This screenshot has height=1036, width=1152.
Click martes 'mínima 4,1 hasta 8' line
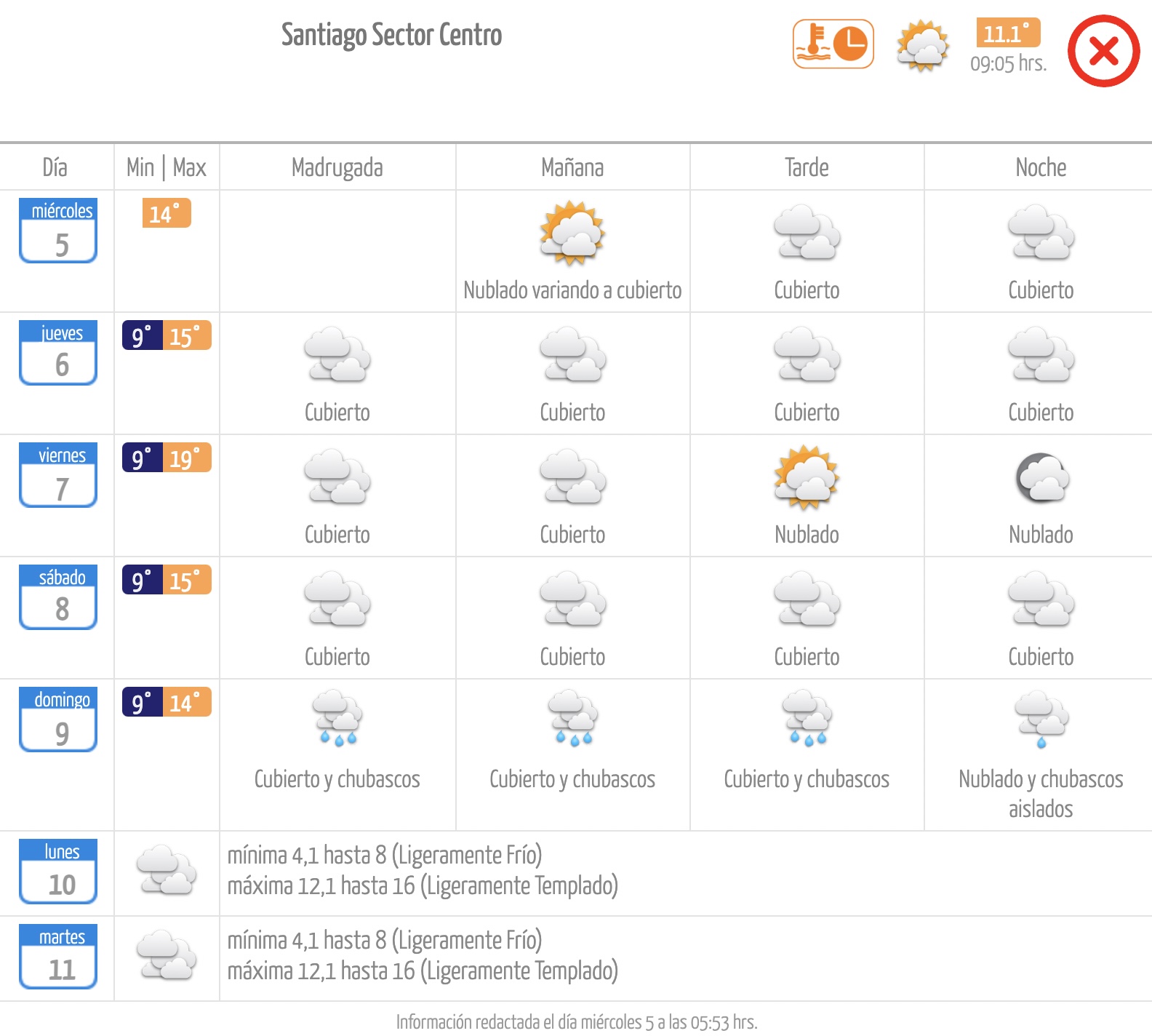click(x=385, y=940)
